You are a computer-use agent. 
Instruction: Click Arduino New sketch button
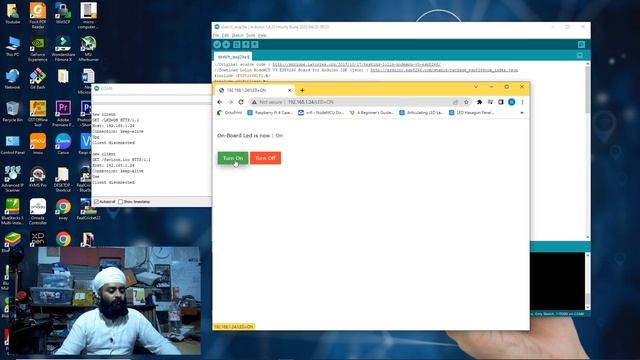(236, 44)
